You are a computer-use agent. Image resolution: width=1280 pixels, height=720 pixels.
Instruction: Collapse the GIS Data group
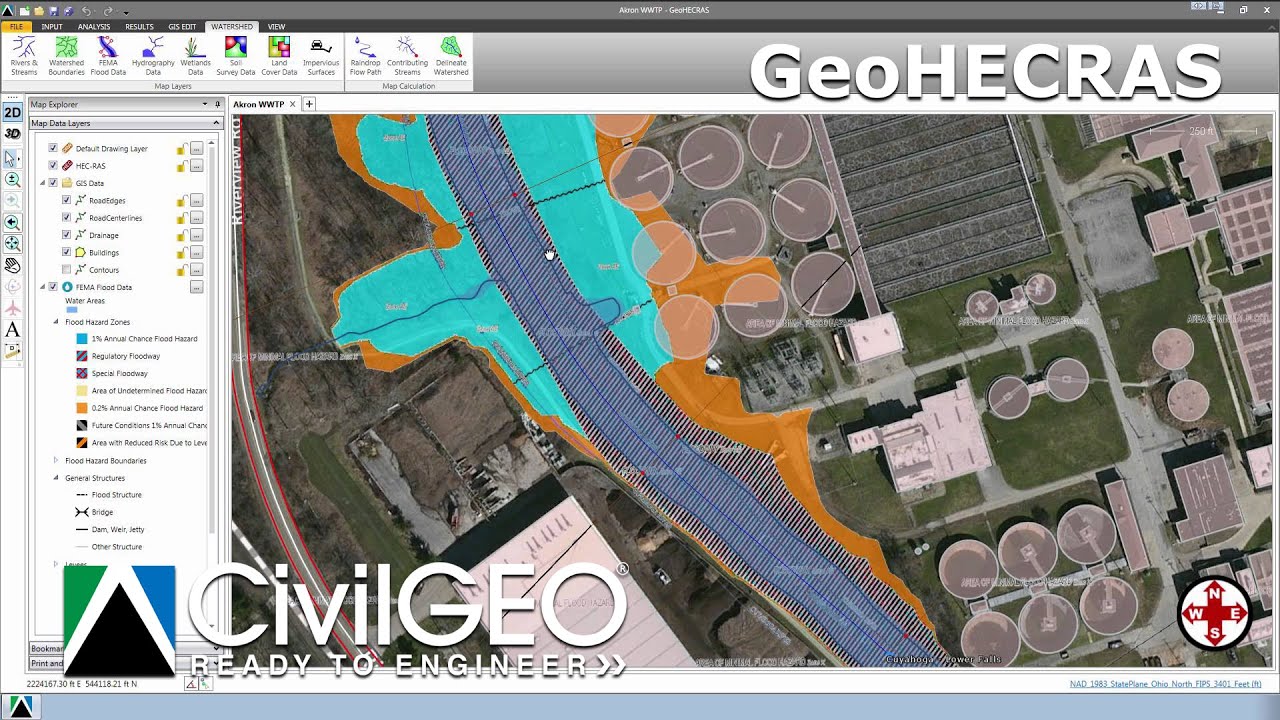[x=43, y=183]
